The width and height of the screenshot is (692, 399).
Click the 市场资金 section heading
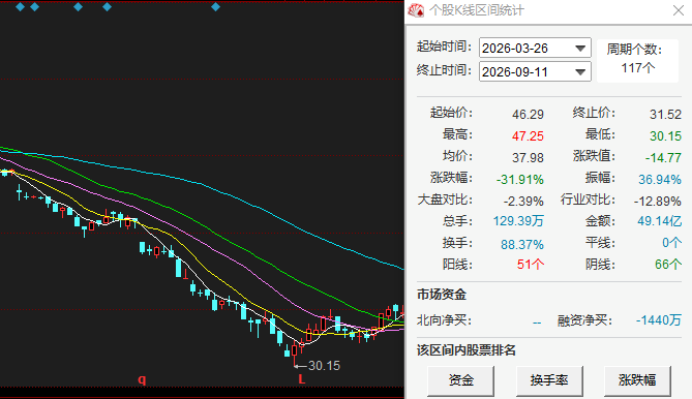(442, 294)
